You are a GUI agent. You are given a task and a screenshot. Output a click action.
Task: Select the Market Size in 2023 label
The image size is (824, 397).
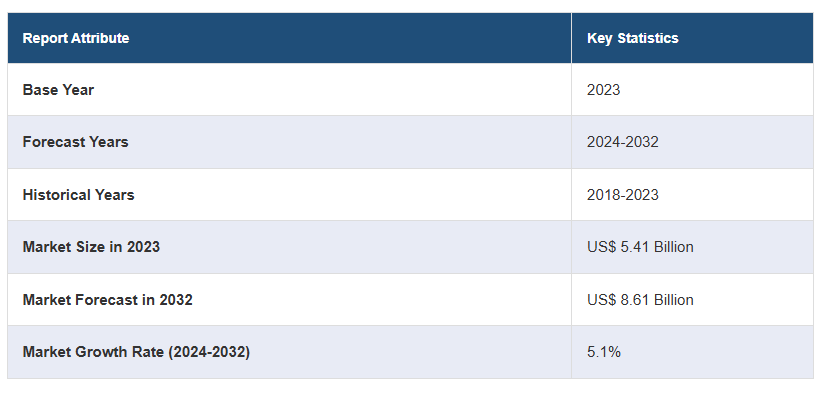[91, 247]
